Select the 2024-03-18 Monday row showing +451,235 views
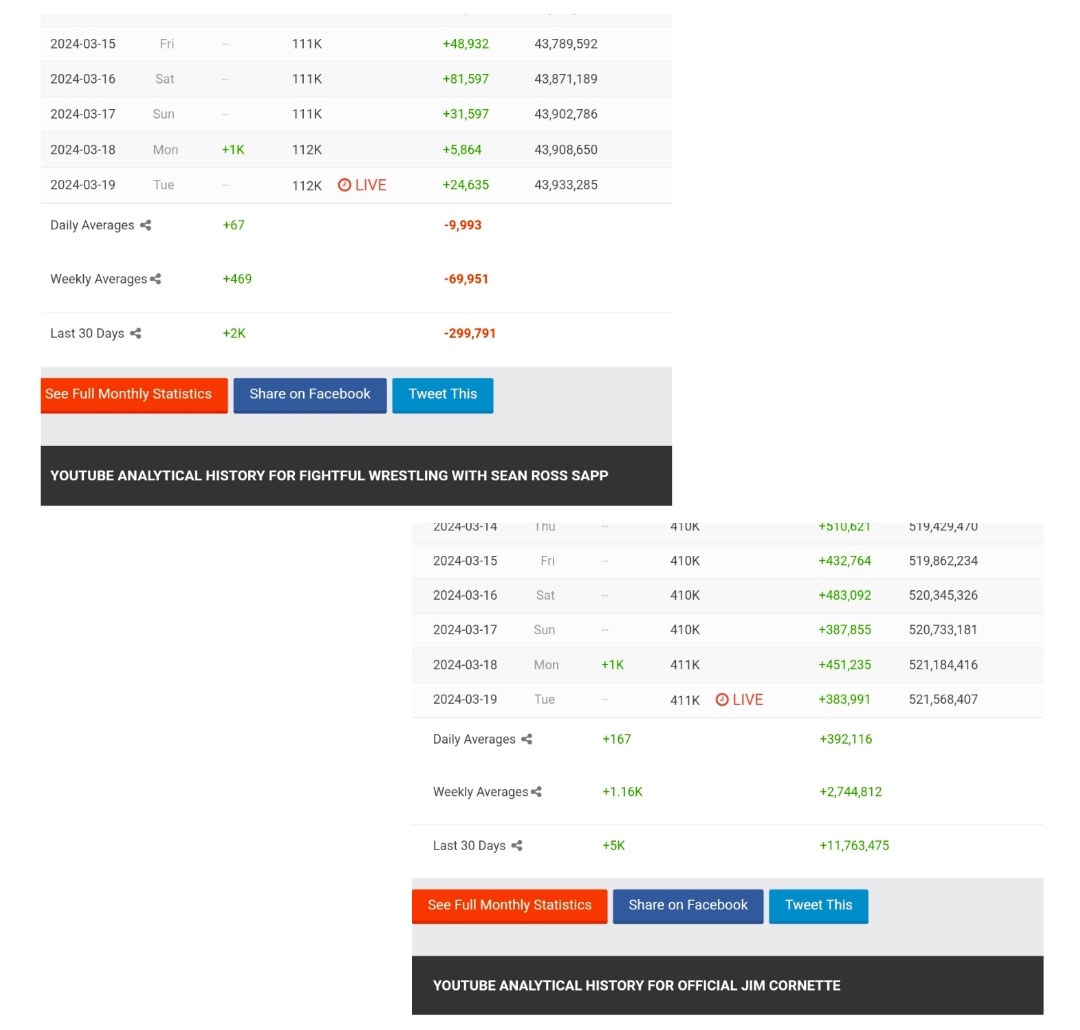 click(700, 664)
